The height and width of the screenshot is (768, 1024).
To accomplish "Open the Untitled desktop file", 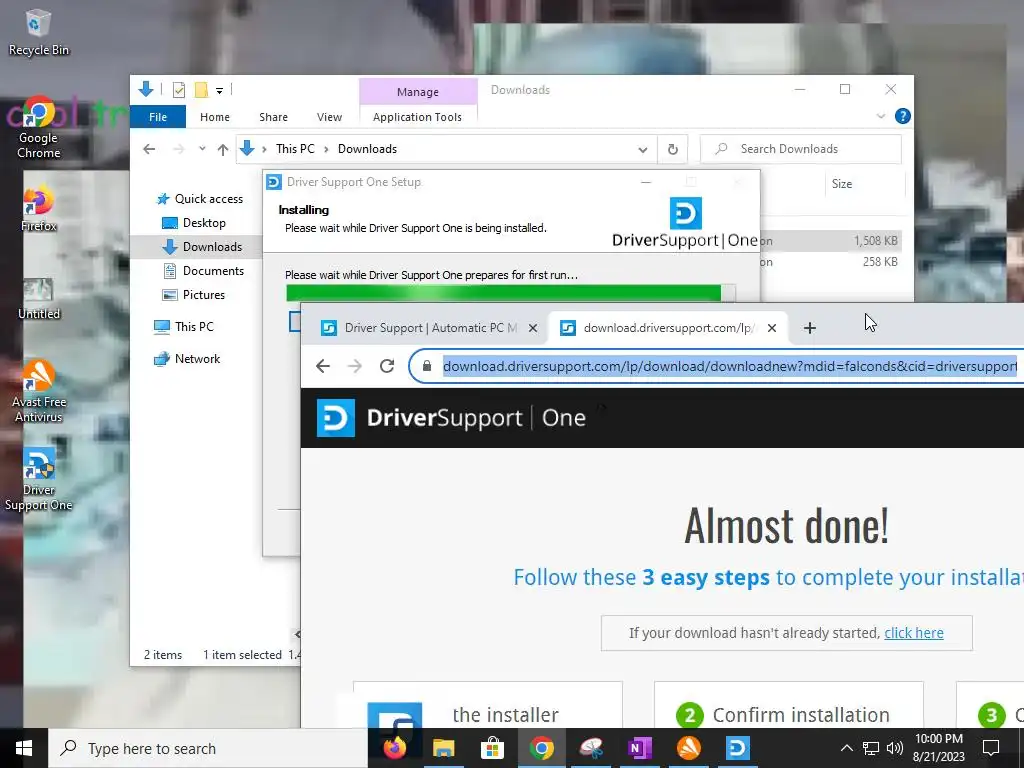I will click(x=38, y=298).
